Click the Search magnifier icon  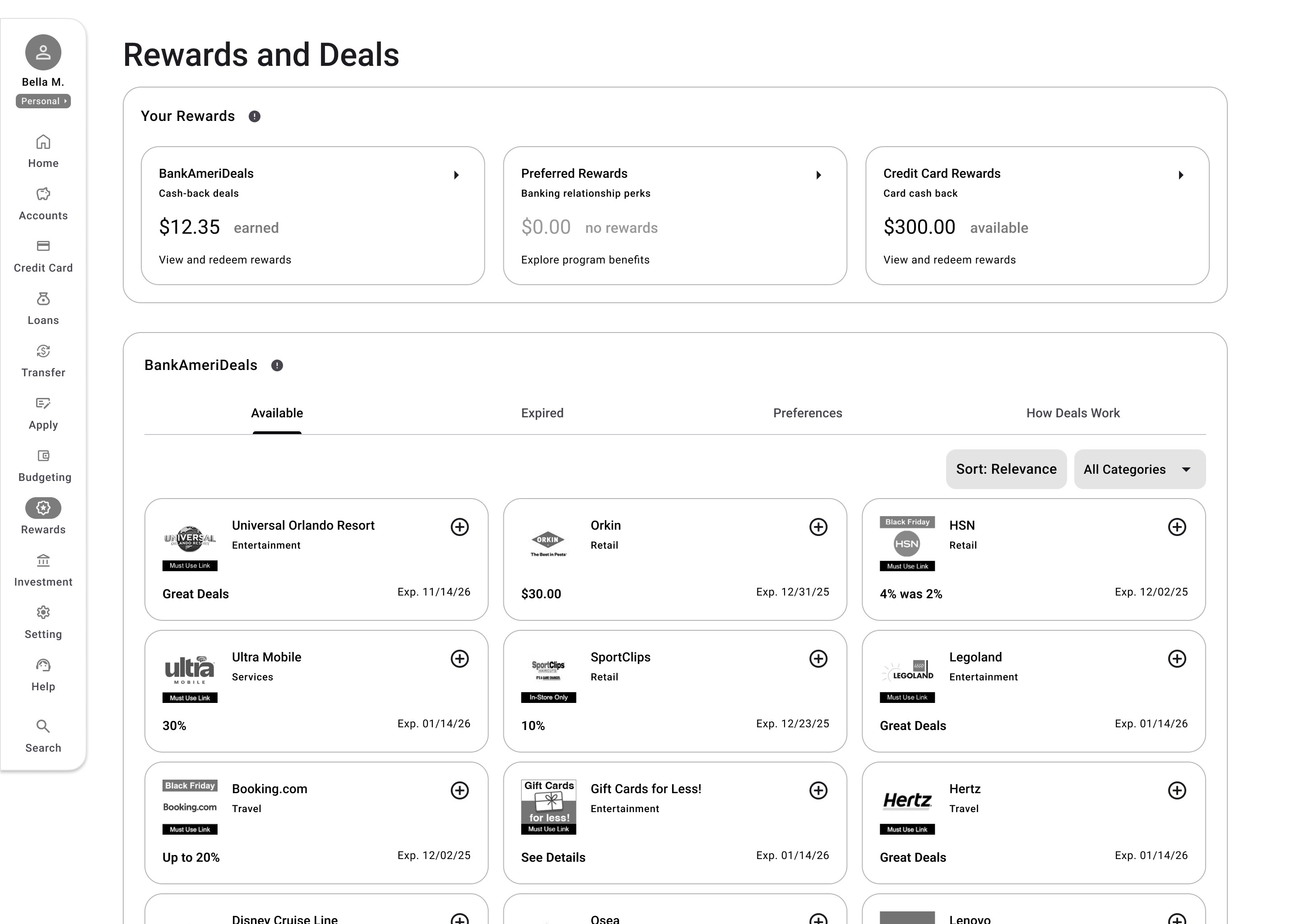coord(43,726)
